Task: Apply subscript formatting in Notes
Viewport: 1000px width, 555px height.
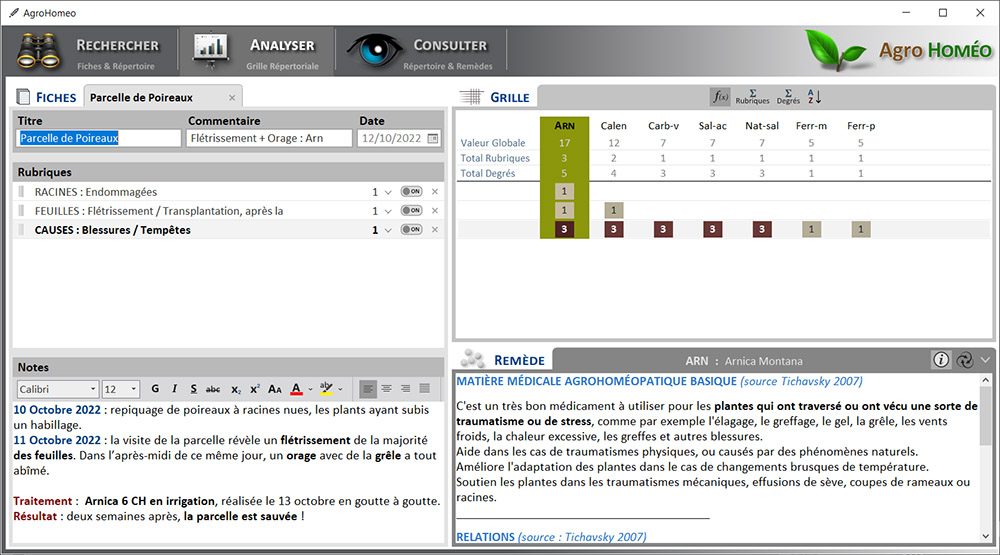Action: click(x=235, y=389)
